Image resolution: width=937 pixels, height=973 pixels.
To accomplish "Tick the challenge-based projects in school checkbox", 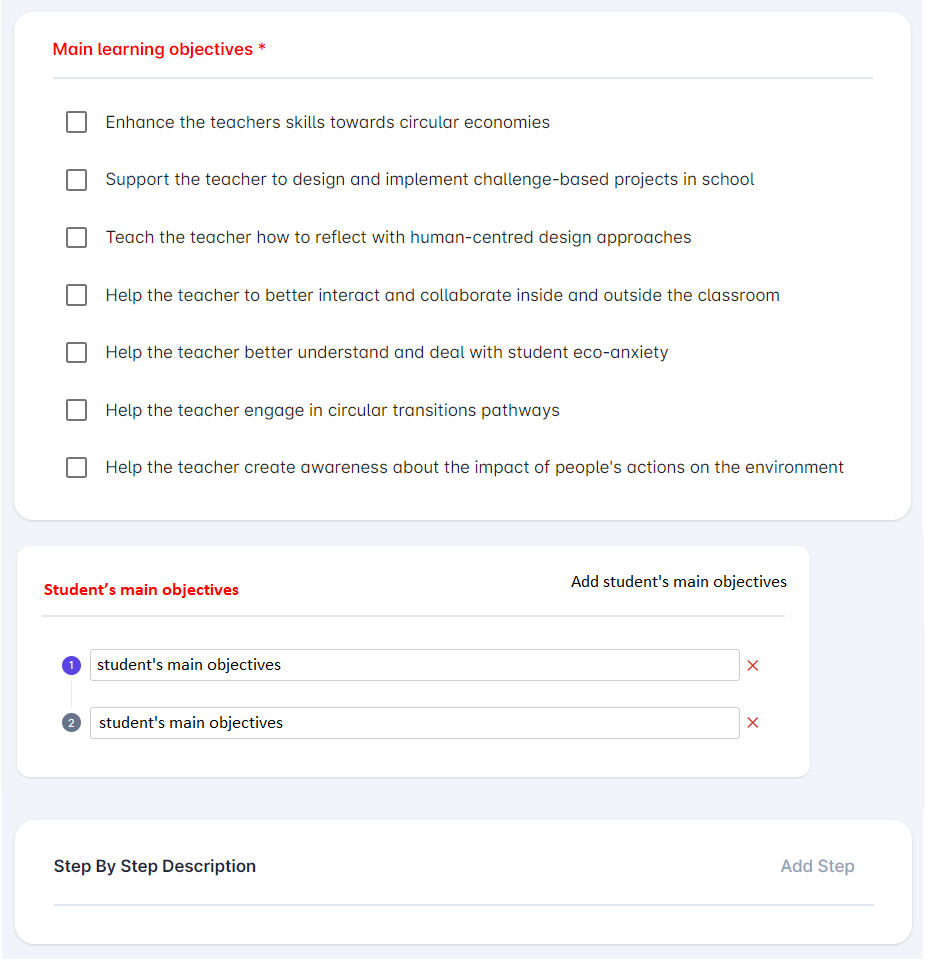I will 77,180.
